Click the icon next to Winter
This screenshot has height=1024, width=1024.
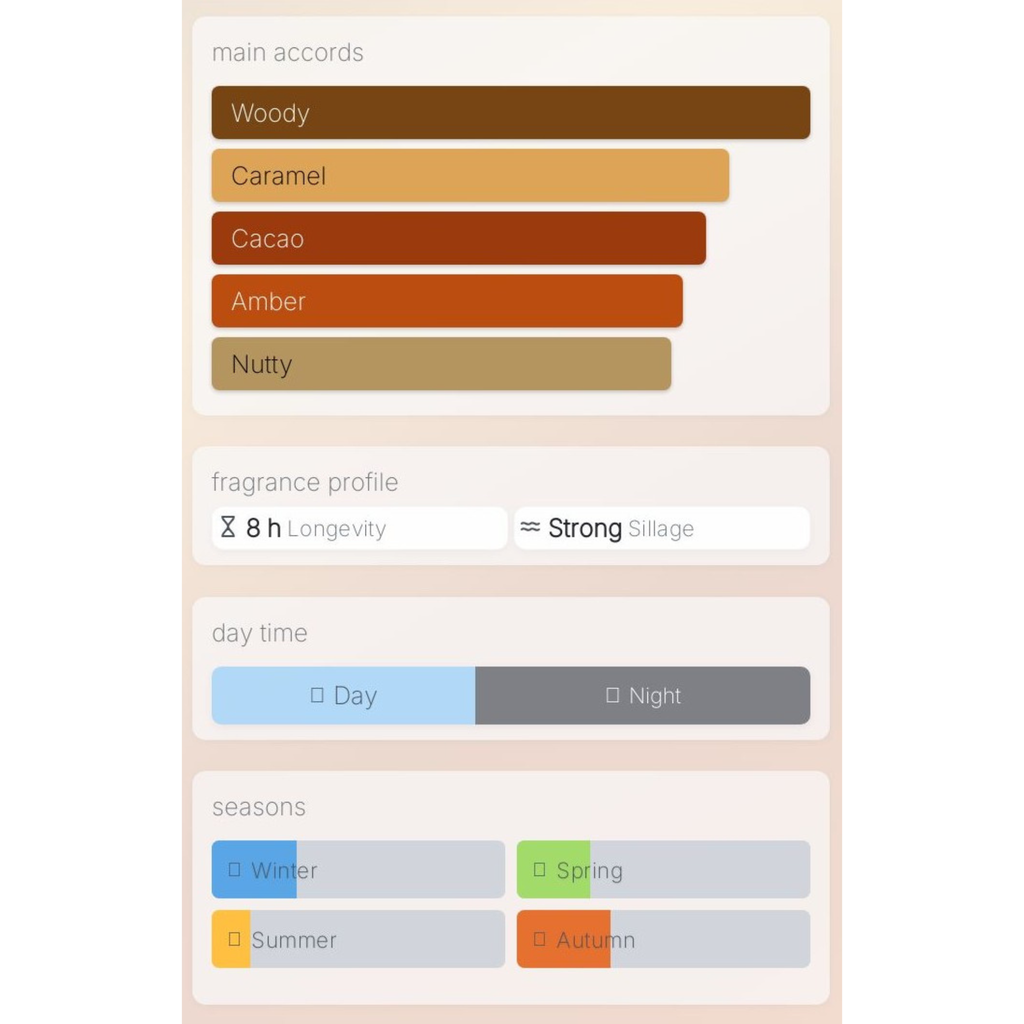click(x=234, y=869)
